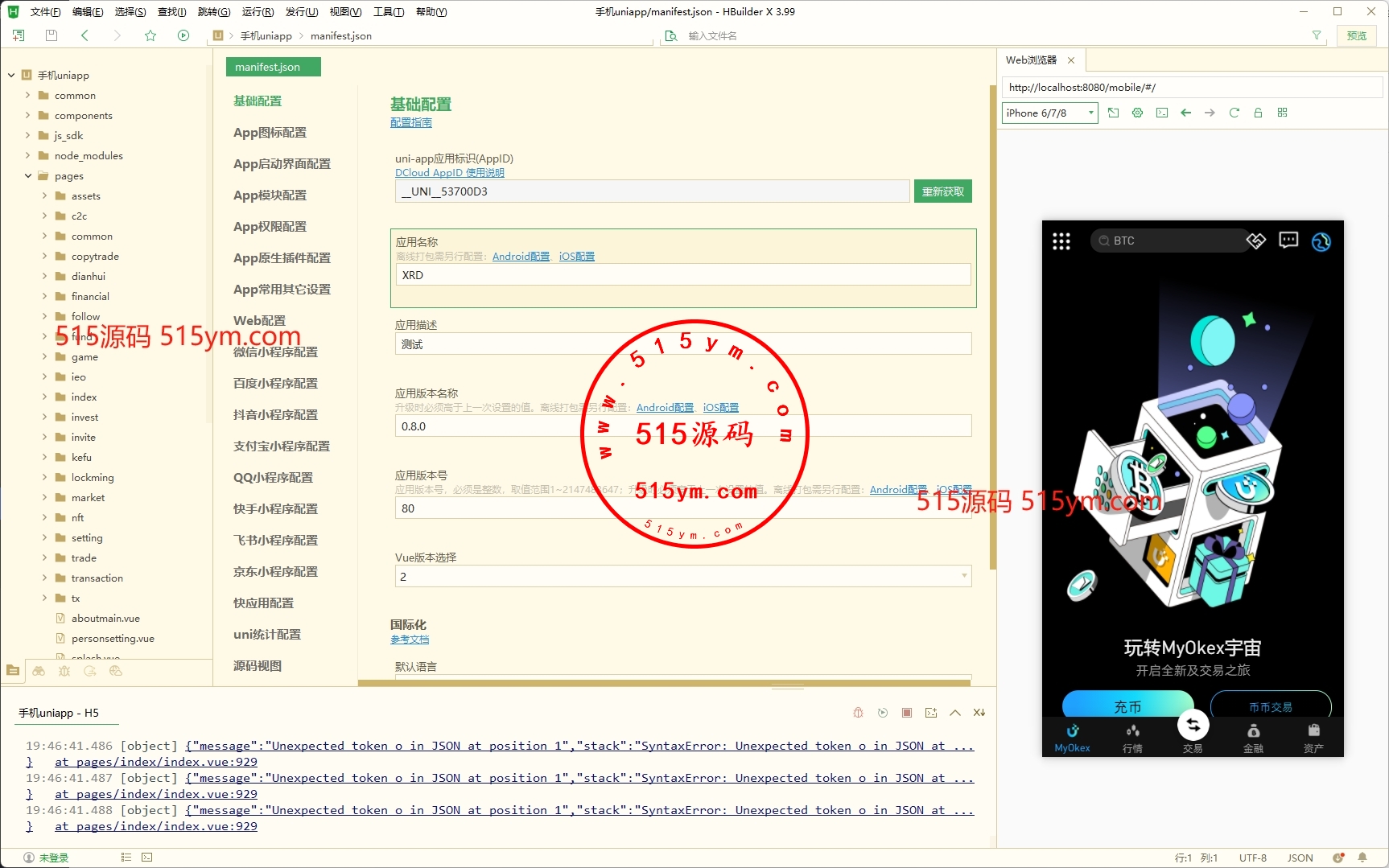Click the star bookmark icon in the toolbar
Image resolution: width=1389 pixels, height=868 pixels.
pyautogui.click(x=150, y=35)
